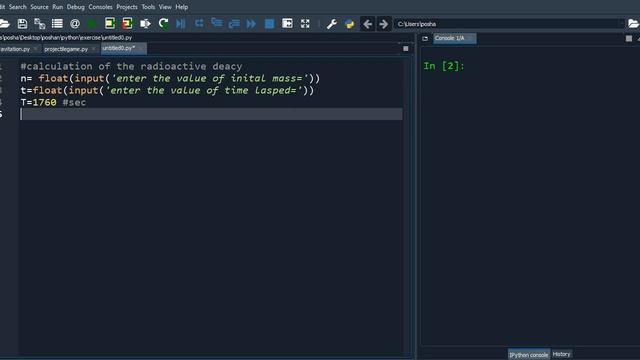Viewport: 640px width, 360px height.
Task: Click the code line 'T=1760 #sec'
Action: point(53,102)
